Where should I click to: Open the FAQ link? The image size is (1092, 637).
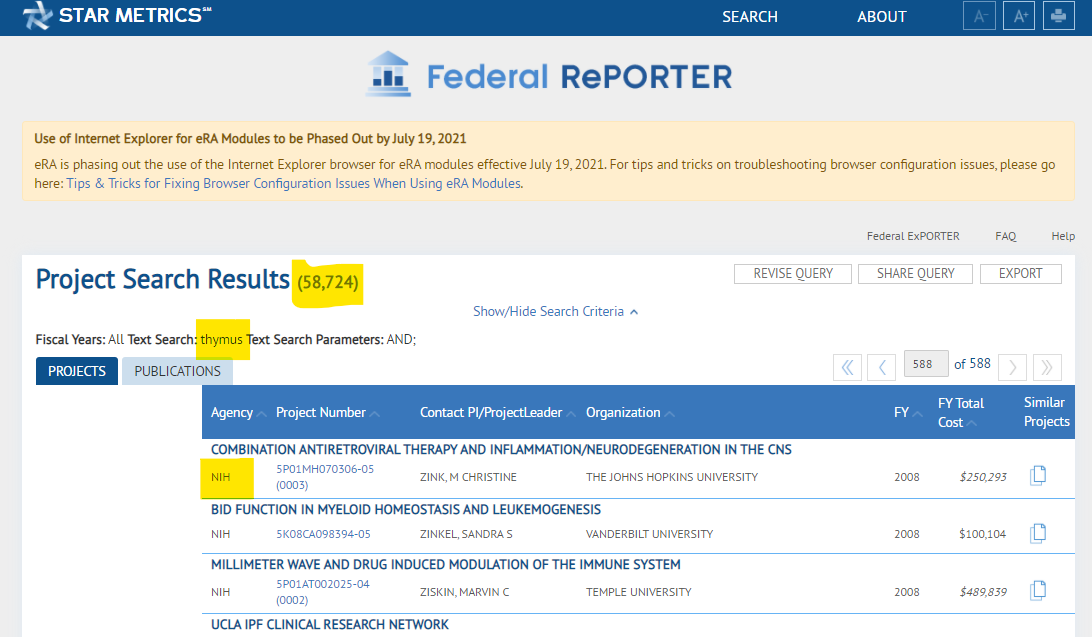click(x=1006, y=236)
